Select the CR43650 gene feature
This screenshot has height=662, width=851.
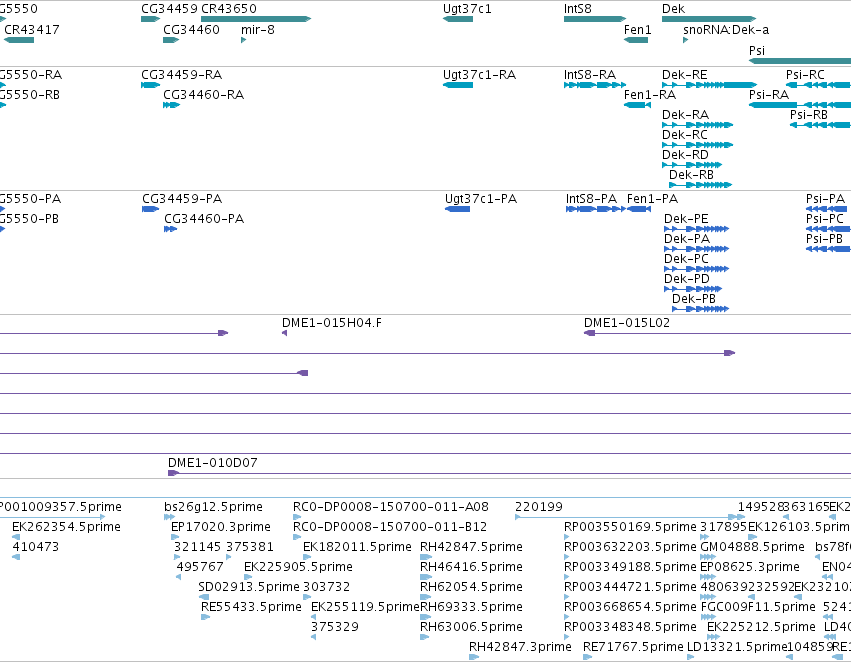tap(256, 19)
